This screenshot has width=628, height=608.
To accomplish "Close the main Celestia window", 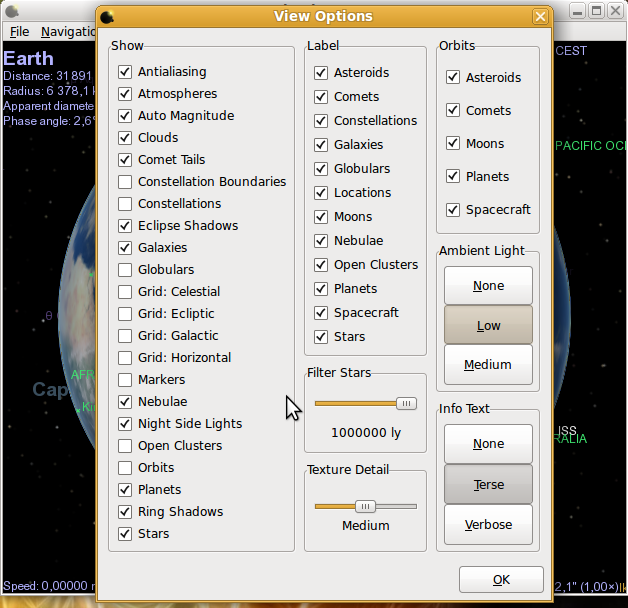I will (x=616, y=11).
